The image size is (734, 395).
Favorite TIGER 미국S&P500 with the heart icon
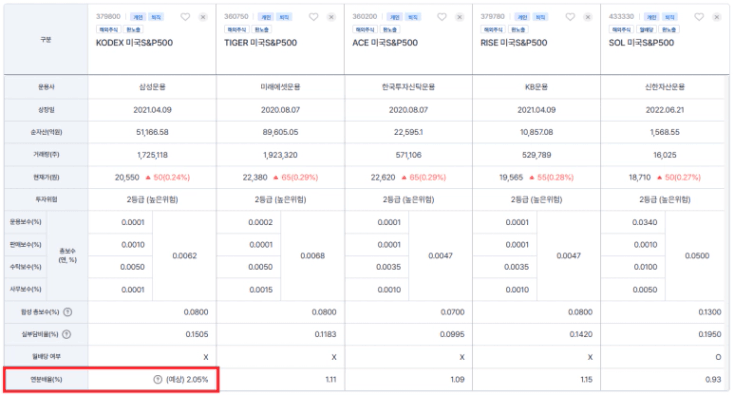click(314, 17)
